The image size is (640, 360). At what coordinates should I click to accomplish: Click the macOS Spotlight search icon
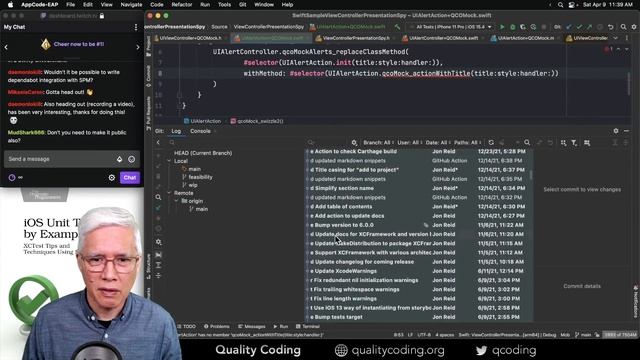click(x=560, y=4)
